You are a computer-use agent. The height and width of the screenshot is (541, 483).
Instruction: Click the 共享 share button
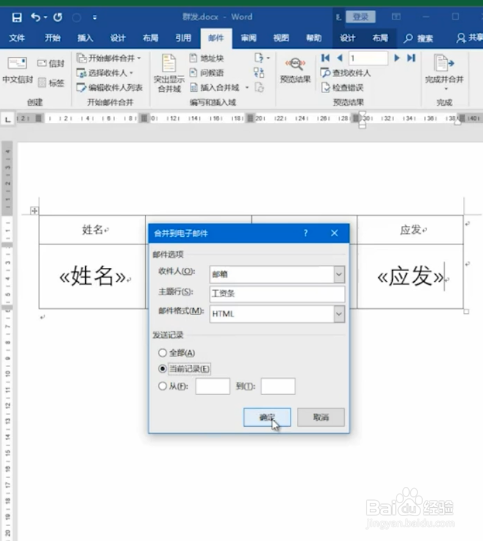point(469,38)
